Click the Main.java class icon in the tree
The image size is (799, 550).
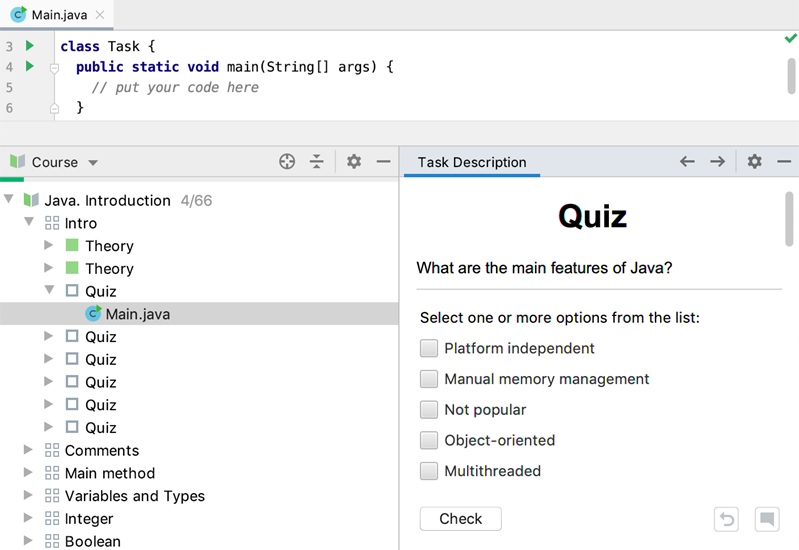pos(93,313)
